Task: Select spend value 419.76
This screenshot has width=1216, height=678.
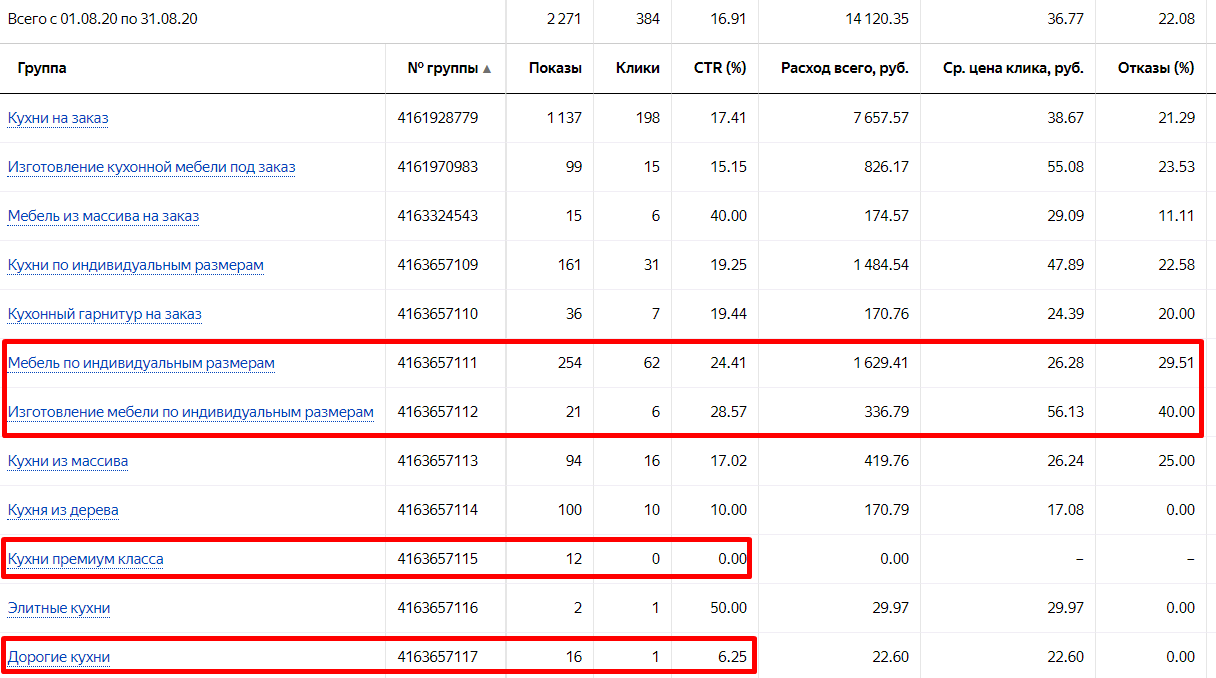Action: click(x=887, y=461)
